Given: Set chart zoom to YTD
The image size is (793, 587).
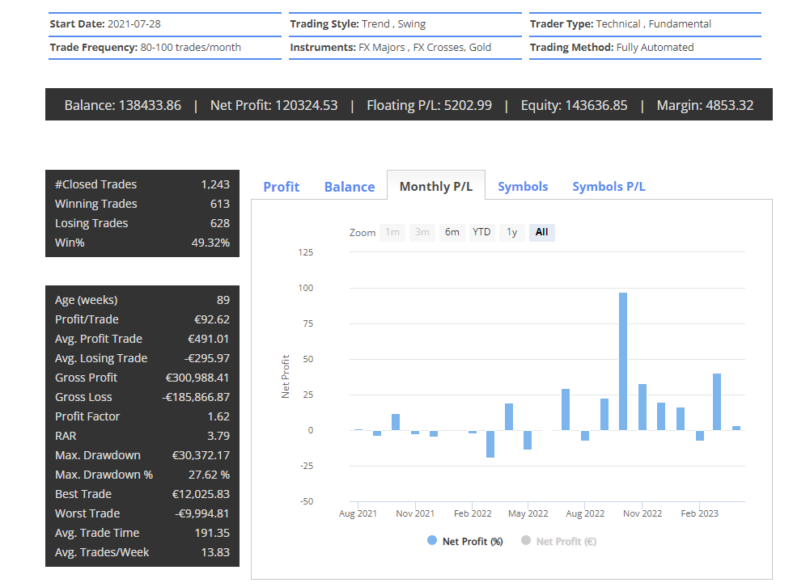Looking at the screenshot, I should [481, 232].
